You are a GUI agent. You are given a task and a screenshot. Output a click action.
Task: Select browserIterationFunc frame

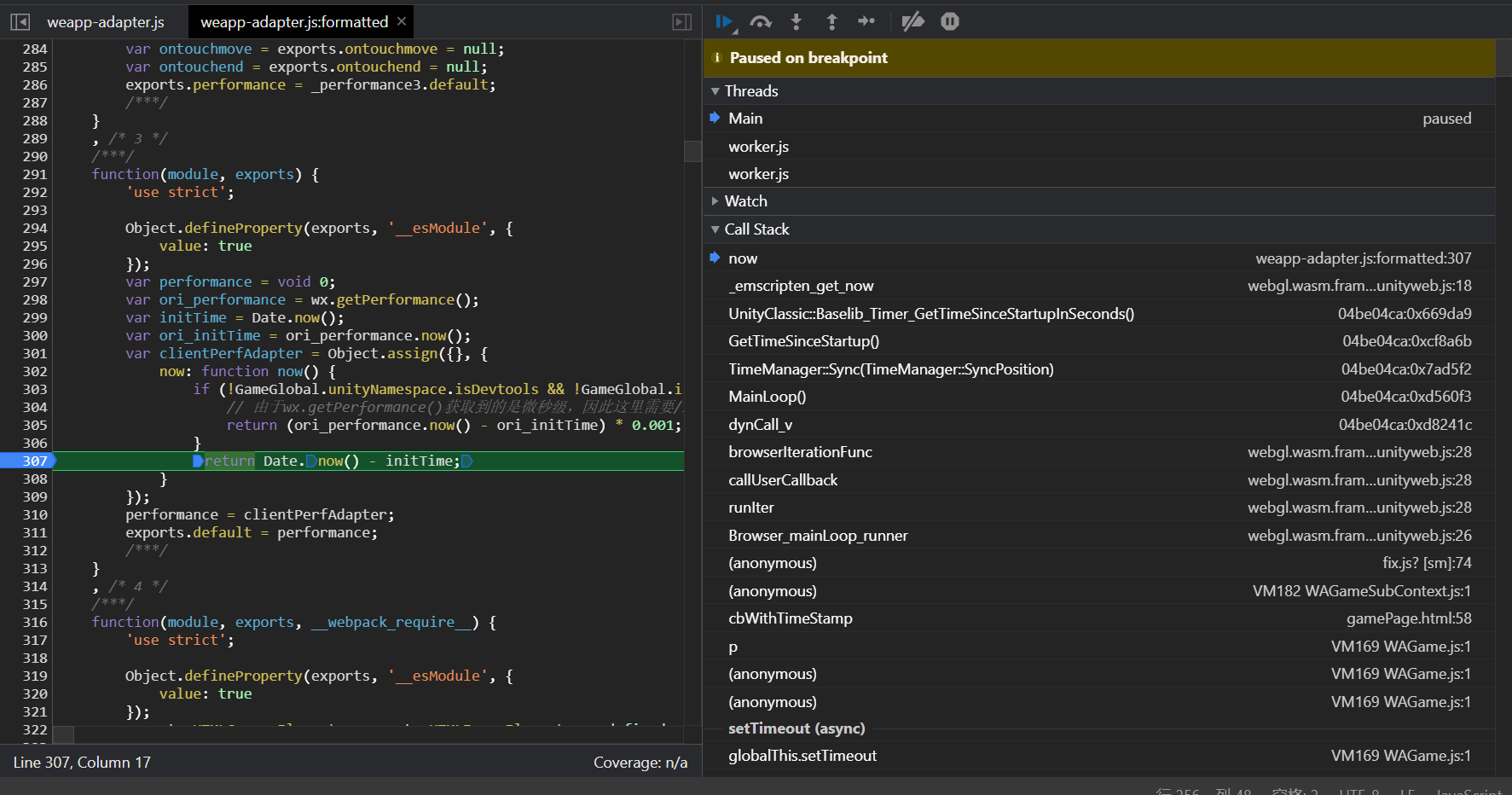point(1099,452)
